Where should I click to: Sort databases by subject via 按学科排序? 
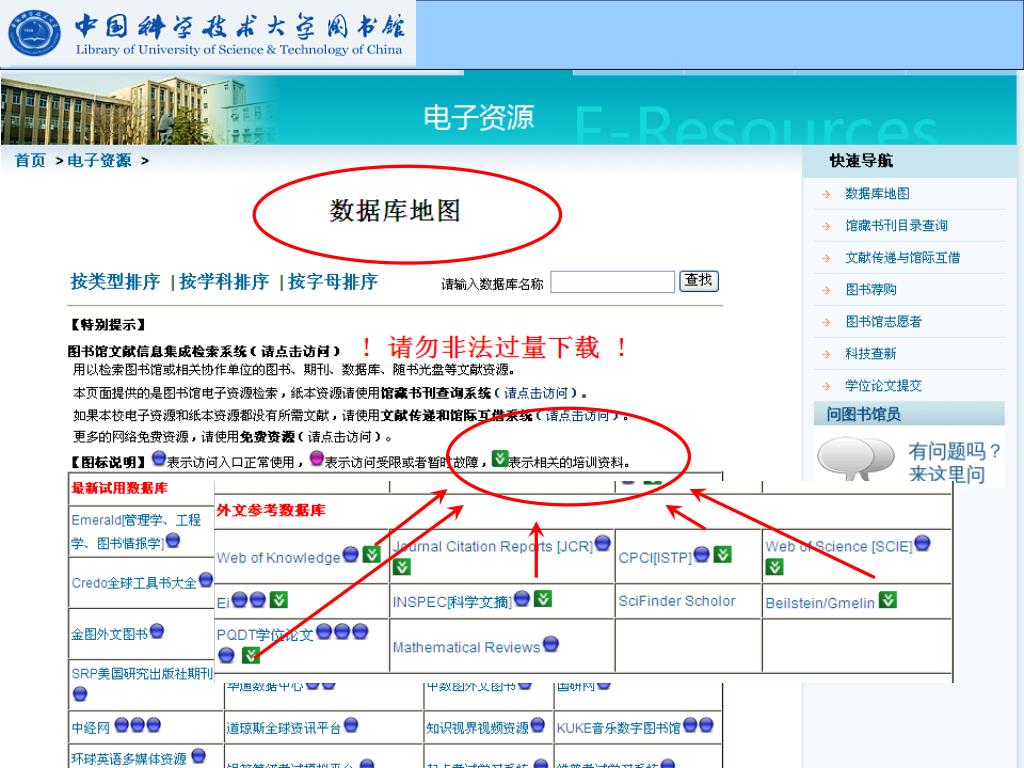pyautogui.click(x=223, y=281)
